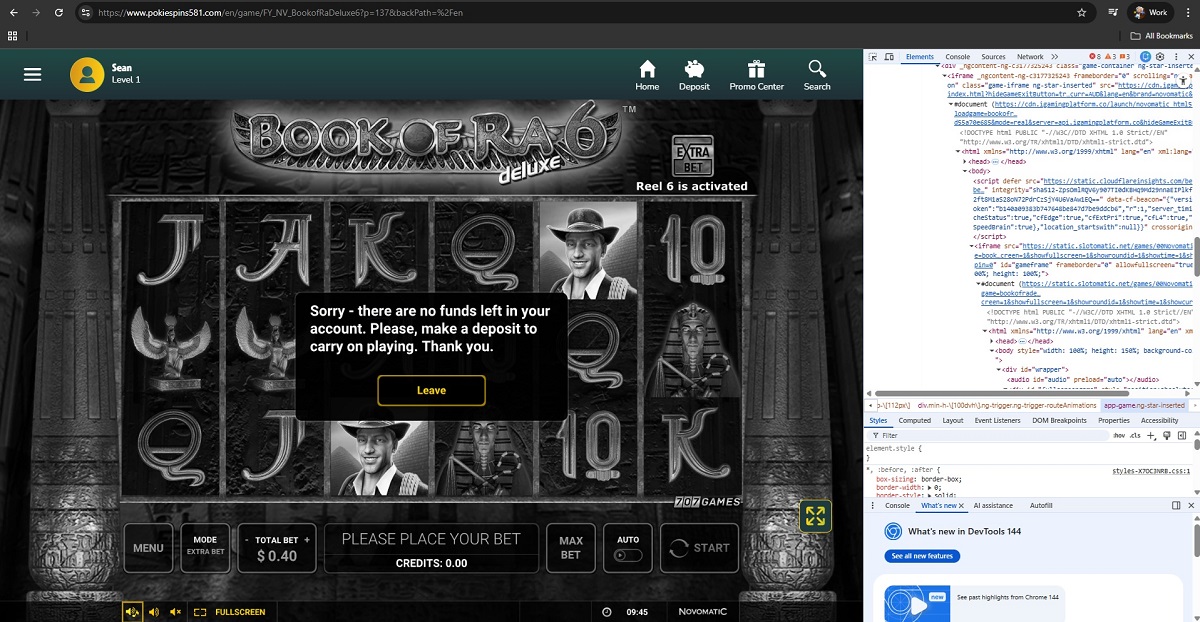Viewport: 1200px width, 622px height.
Task: Switch to the Network tab in DevTools
Action: tap(1030, 57)
